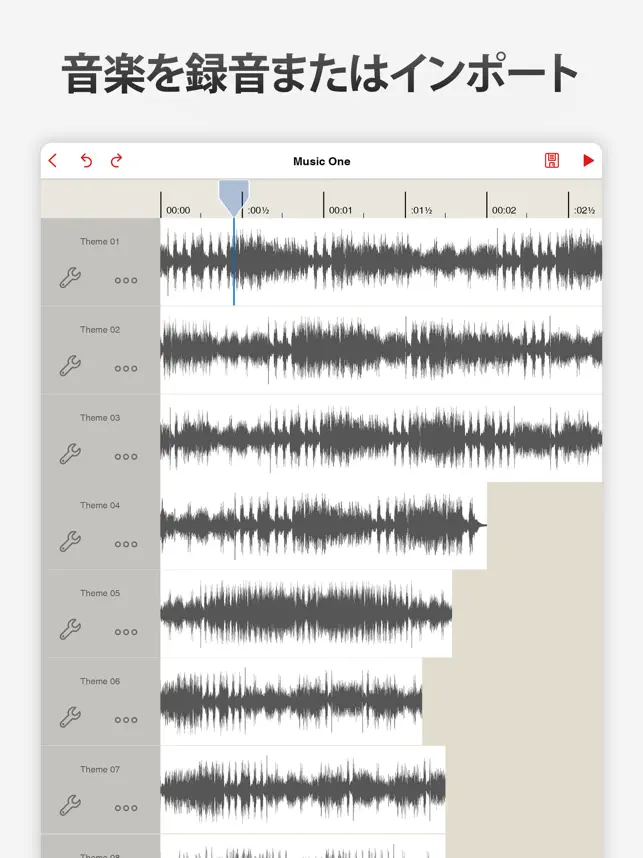Click the Theme 01 track label
Viewport: 643px width, 858px height.
[100, 241]
